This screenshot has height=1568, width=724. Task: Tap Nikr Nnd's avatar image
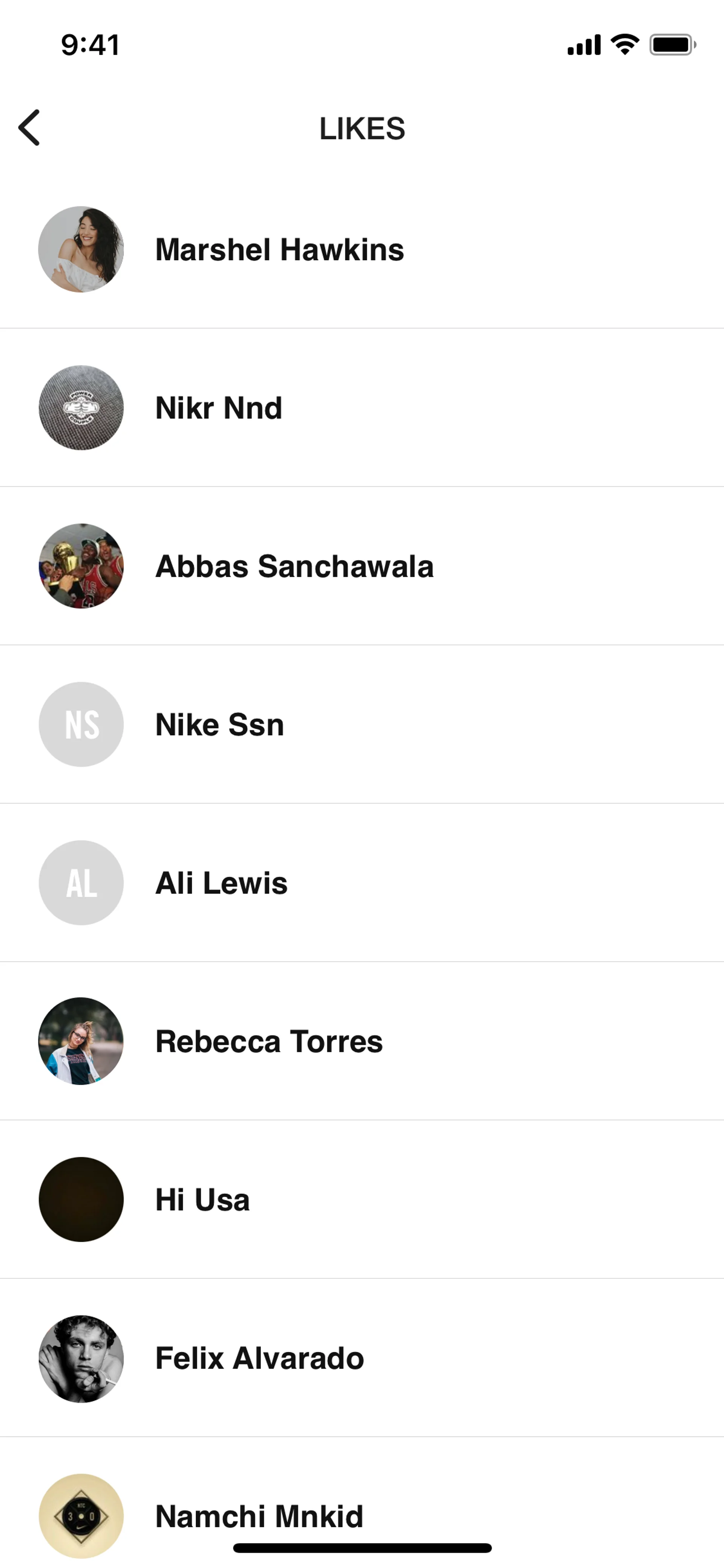81,408
